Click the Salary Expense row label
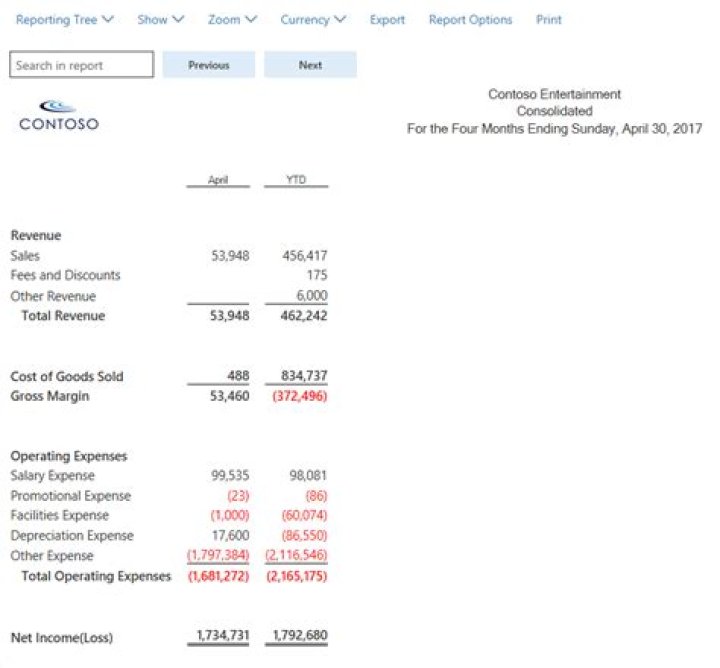 coord(52,476)
